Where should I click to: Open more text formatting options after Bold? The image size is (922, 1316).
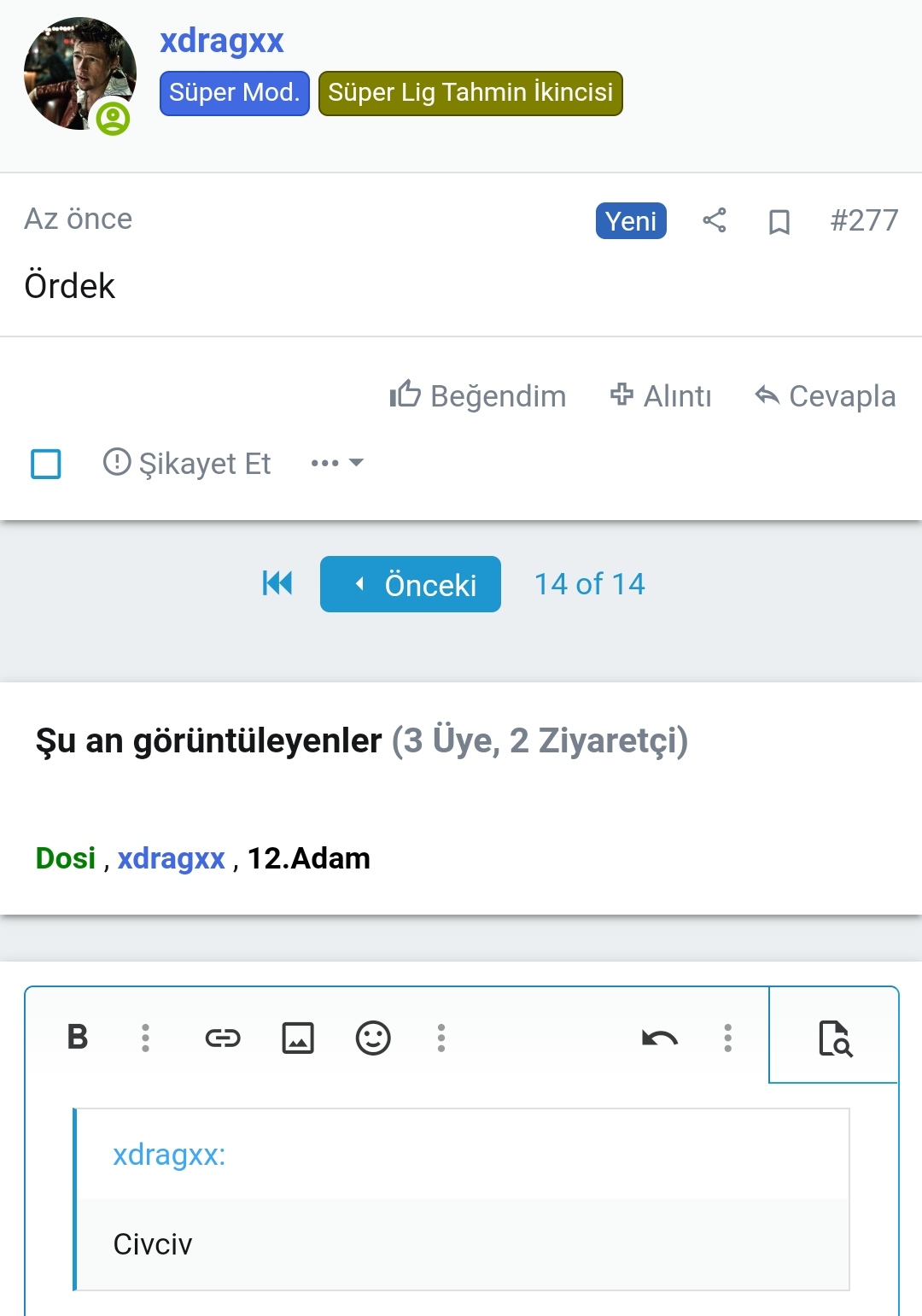(146, 1038)
